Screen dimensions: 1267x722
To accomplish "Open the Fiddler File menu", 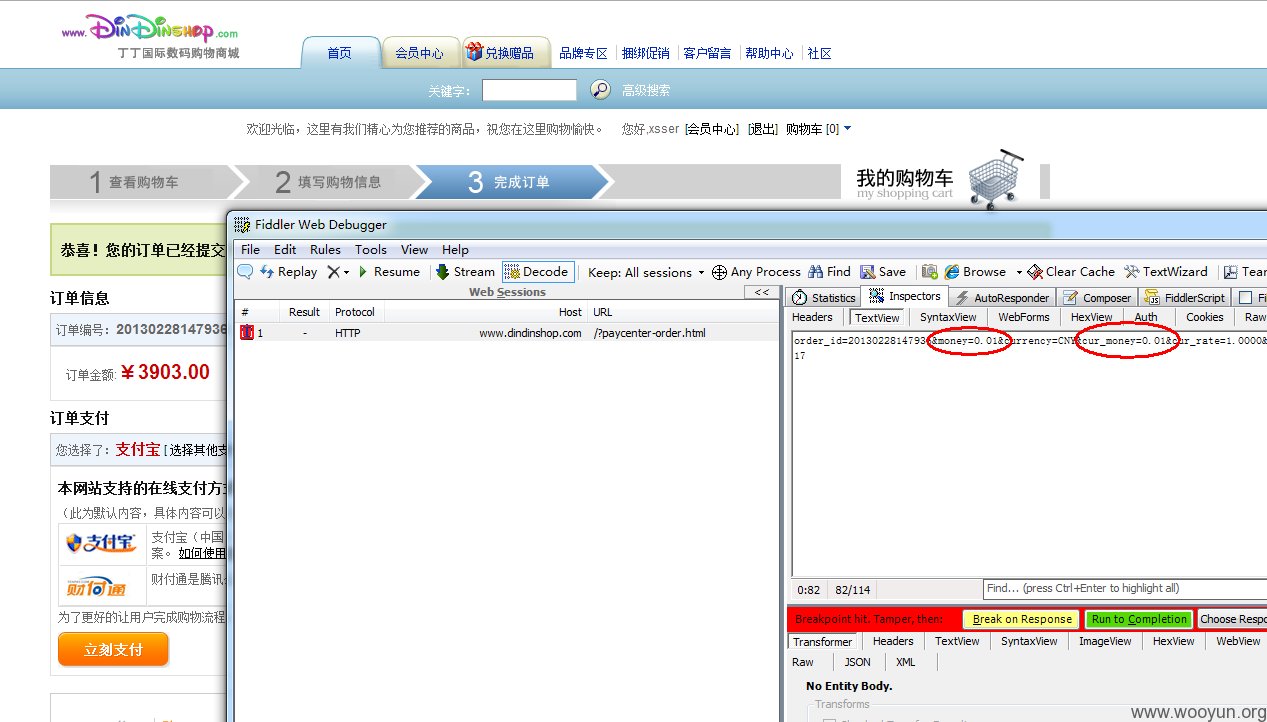I will (x=250, y=250).
